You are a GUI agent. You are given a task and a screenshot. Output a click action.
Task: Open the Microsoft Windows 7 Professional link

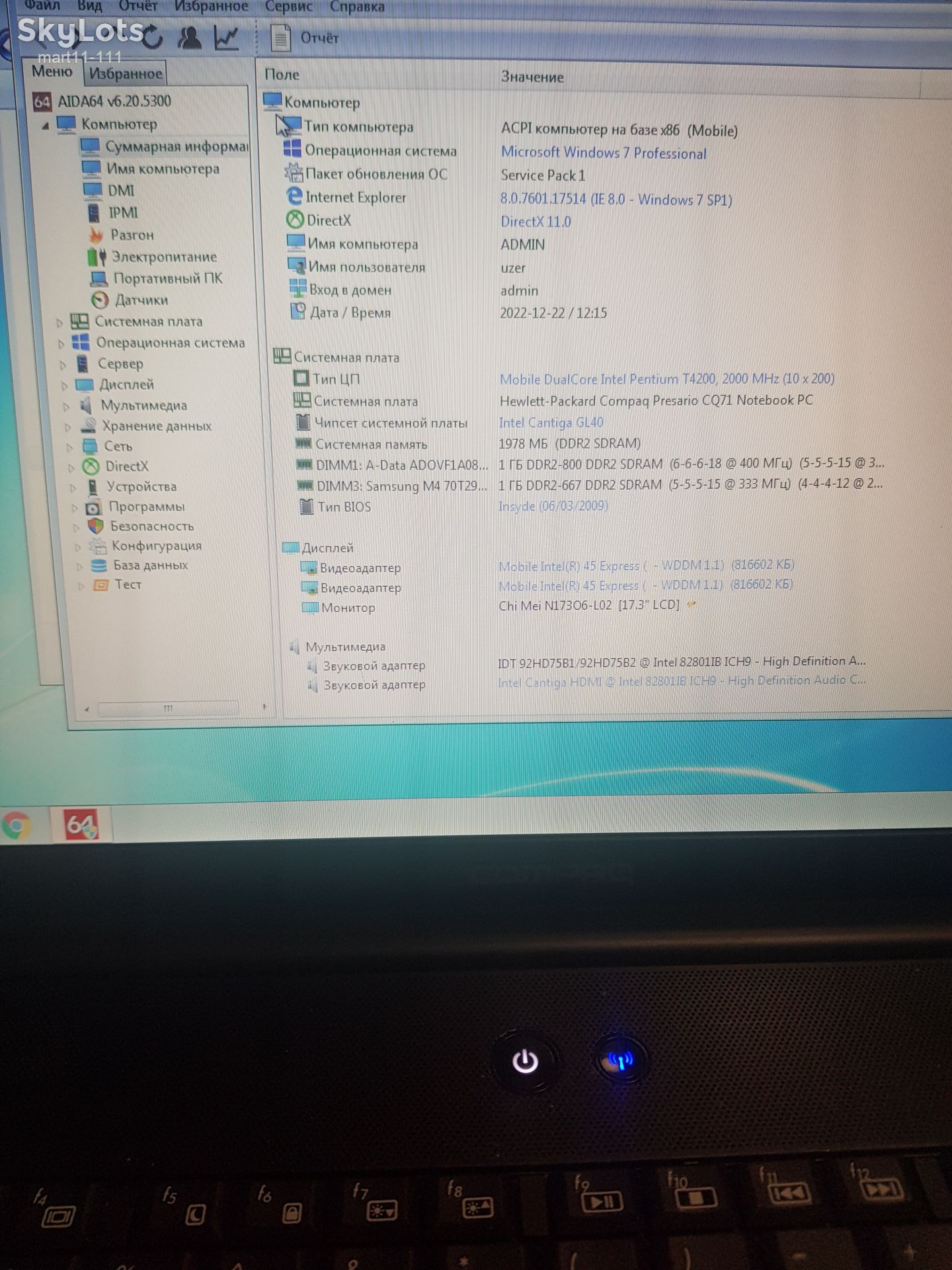pyautogui.click(x=604, y=153)
